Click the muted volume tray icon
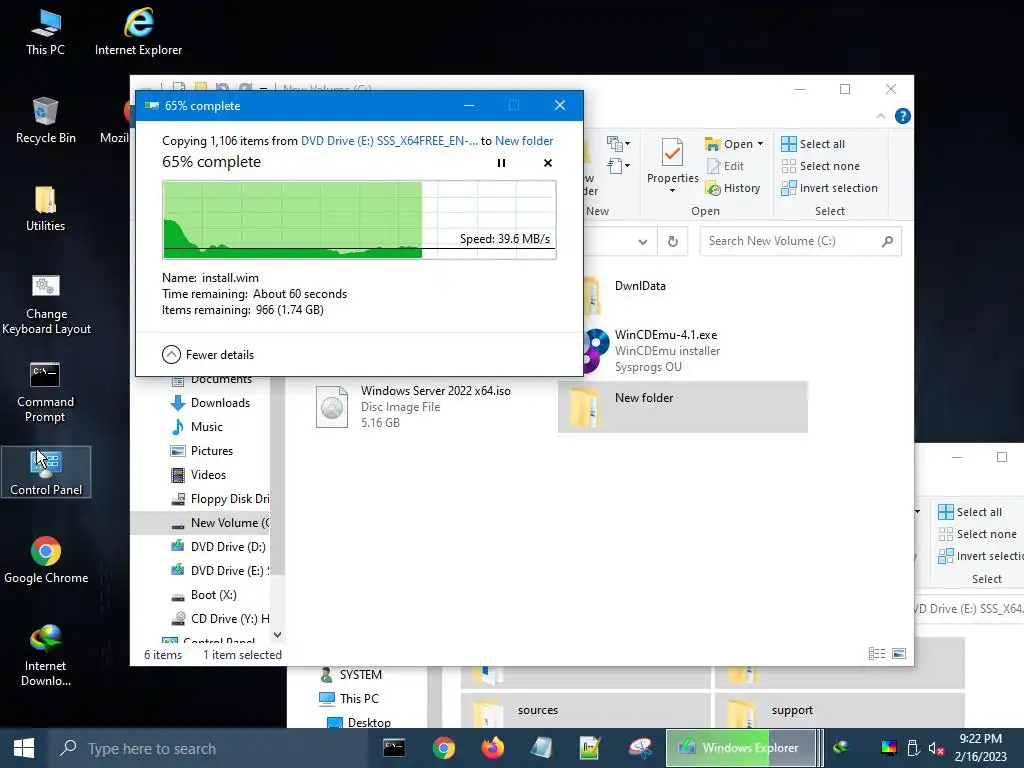 click(936, 748)
